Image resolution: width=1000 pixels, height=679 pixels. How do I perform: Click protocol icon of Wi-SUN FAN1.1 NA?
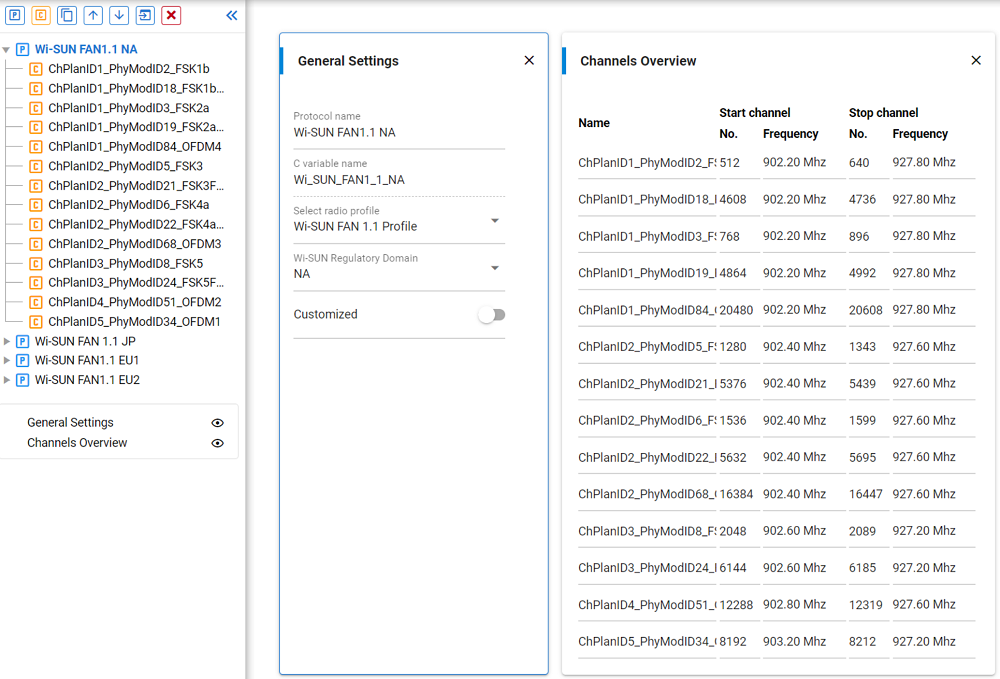(22, 49)
